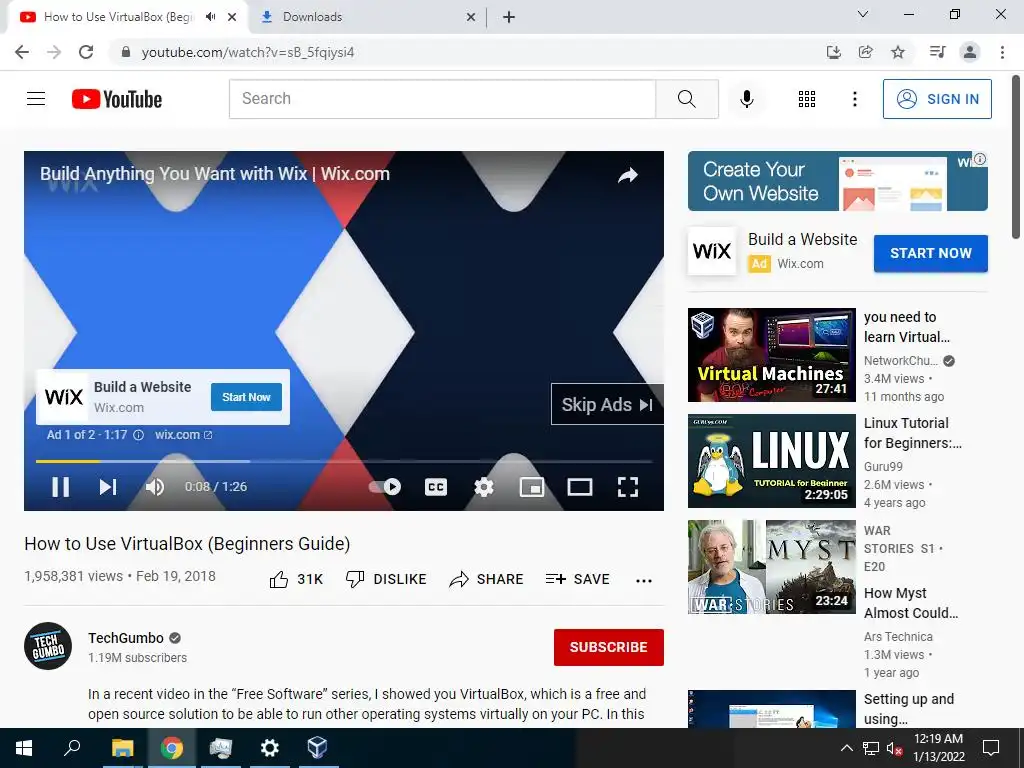The width and height of the screenshot is (1024, 768).
Task: Install app icon in address bar
Action: pyautogui.click(x=834, y=52)
